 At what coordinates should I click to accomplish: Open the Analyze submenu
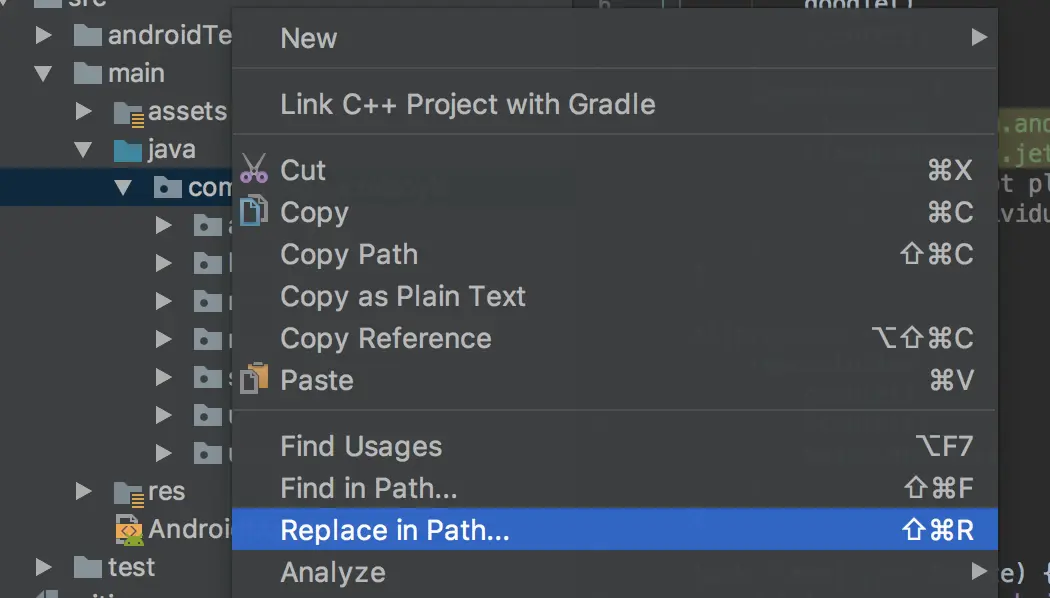pyautogui.click(x=333, y=573)
